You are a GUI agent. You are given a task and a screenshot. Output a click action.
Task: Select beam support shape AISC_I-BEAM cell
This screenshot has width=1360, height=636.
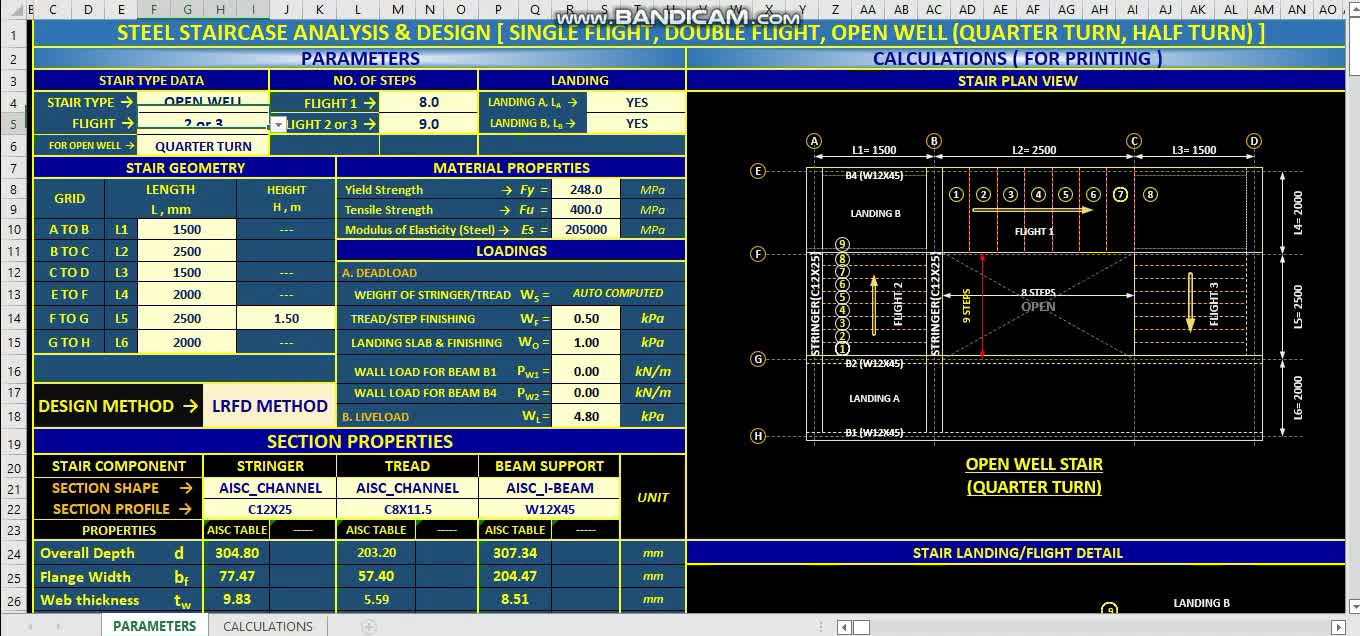coord(549,488)
